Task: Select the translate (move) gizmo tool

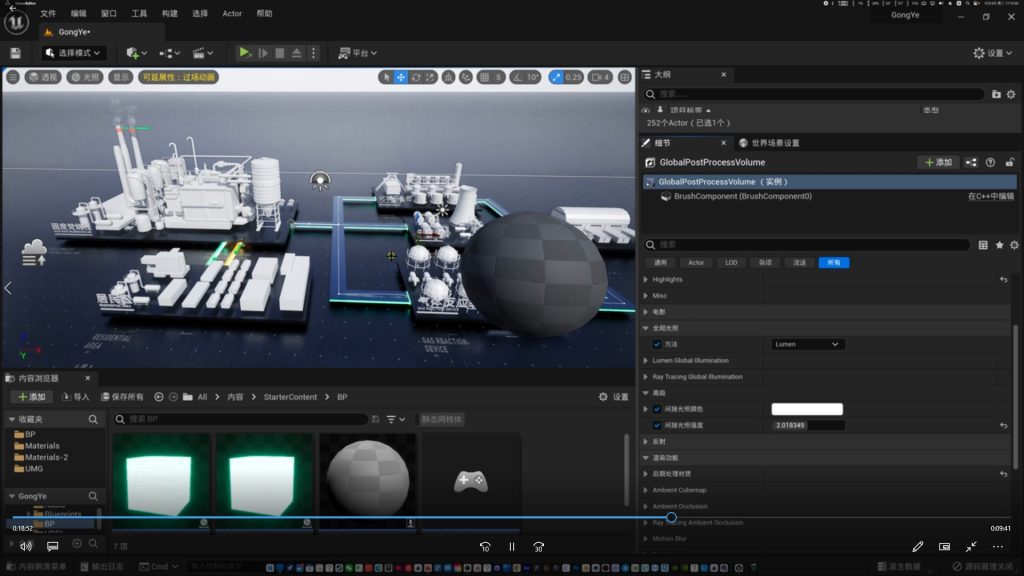Action: 401,77
